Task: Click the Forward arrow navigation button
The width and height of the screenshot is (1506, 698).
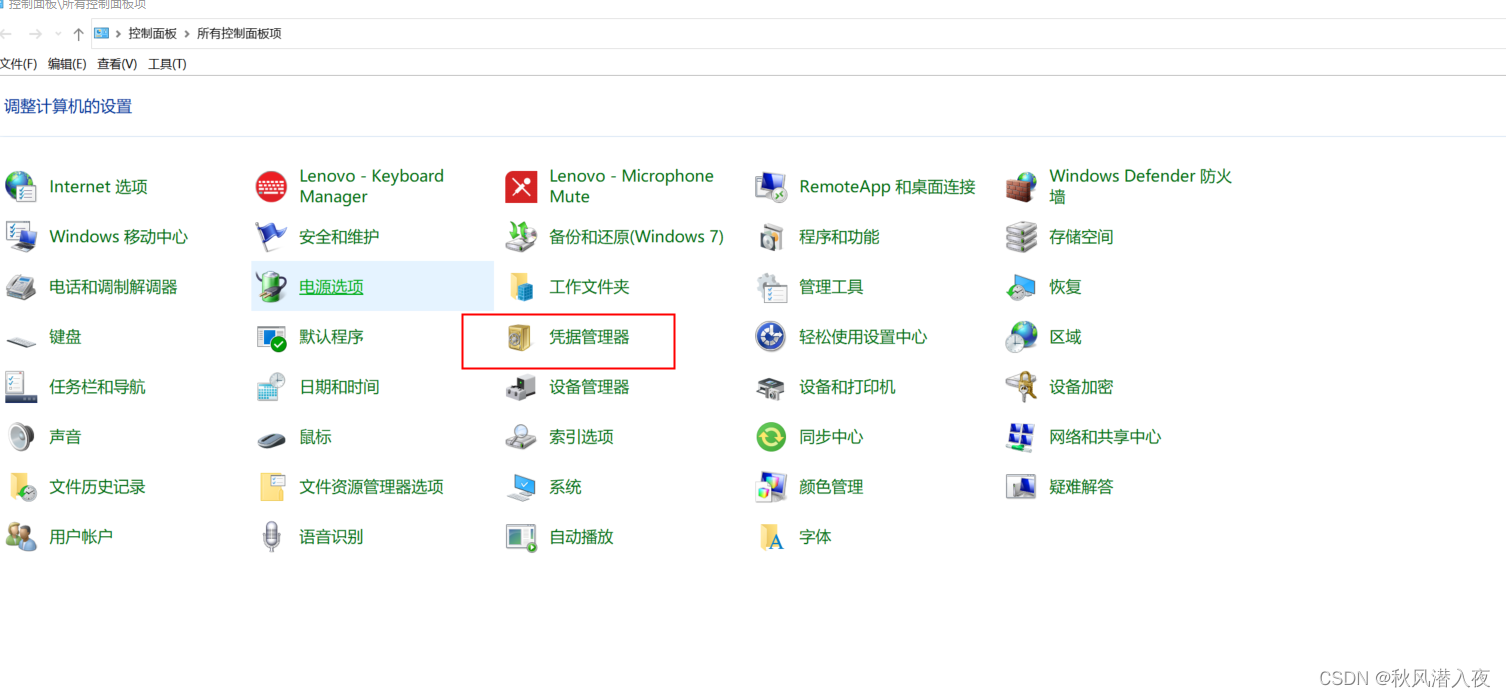Action: click(x=35, y=34)
